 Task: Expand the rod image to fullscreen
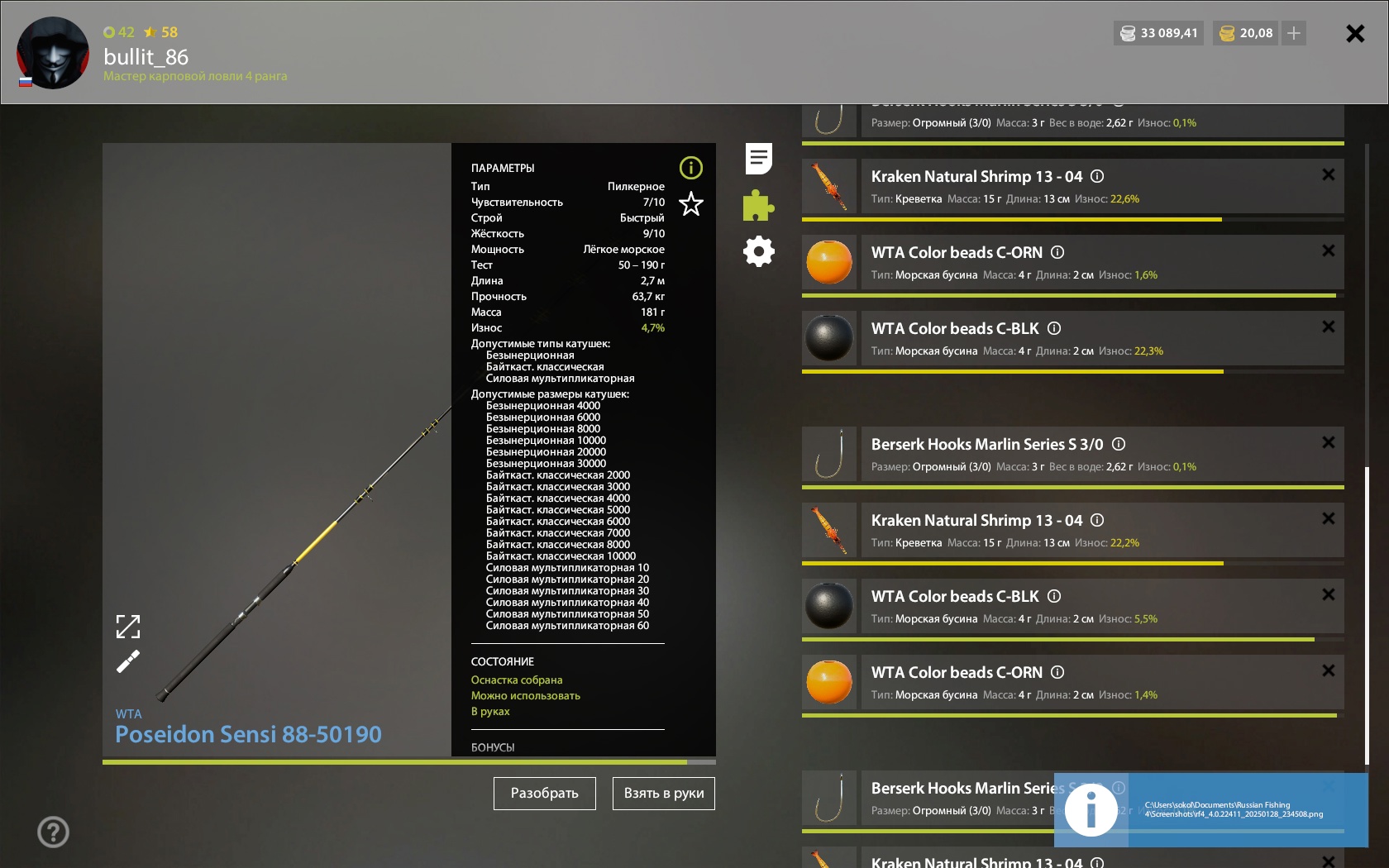tap(128, 627)
